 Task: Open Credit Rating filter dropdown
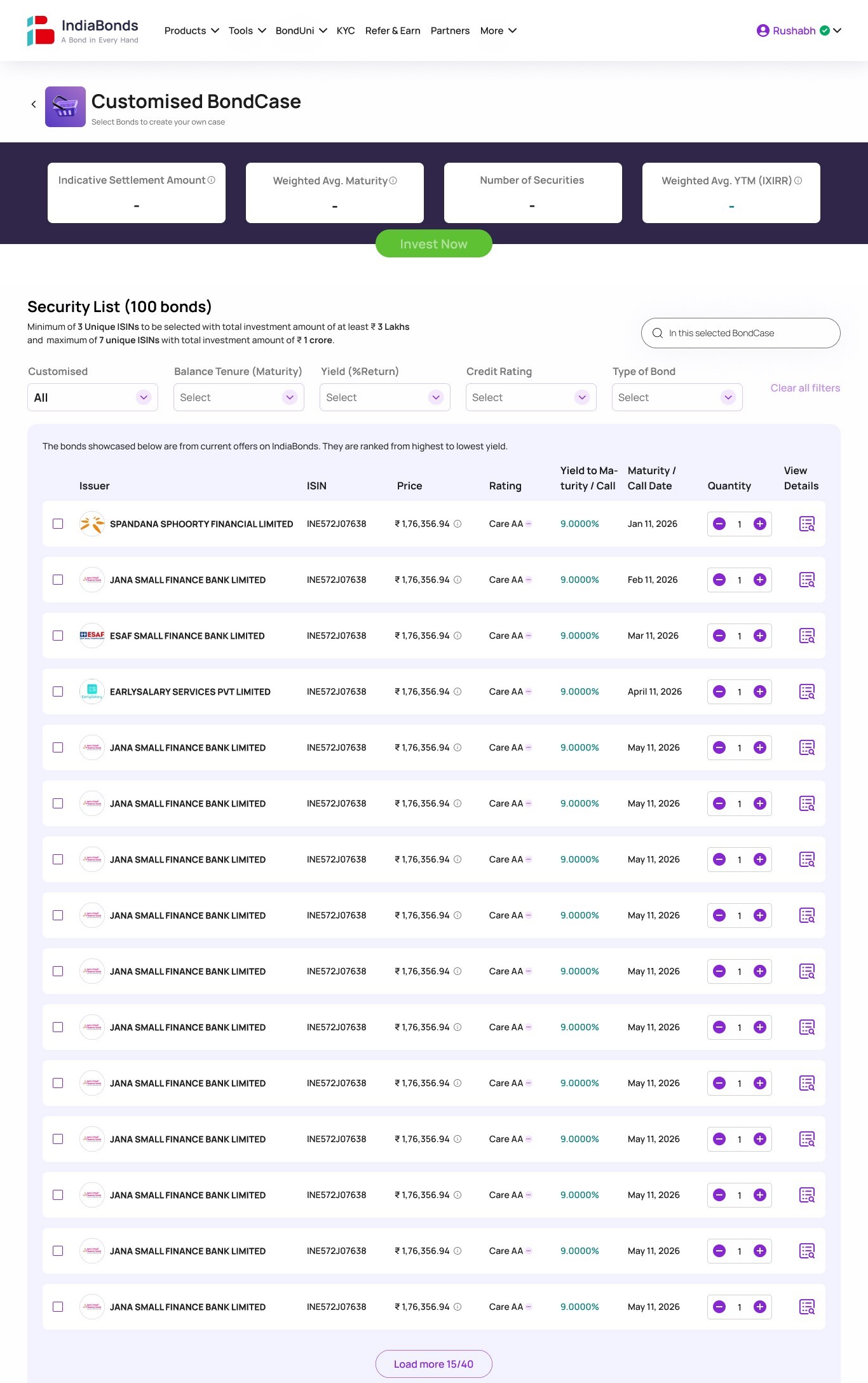click(531, 397)
